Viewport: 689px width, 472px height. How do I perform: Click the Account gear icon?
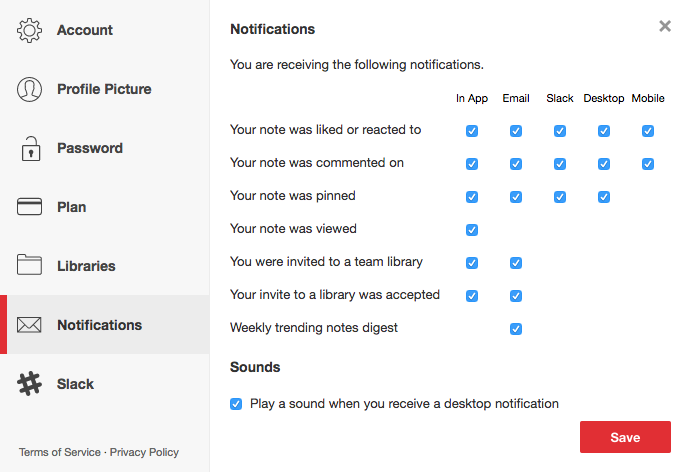pos(30,30)
